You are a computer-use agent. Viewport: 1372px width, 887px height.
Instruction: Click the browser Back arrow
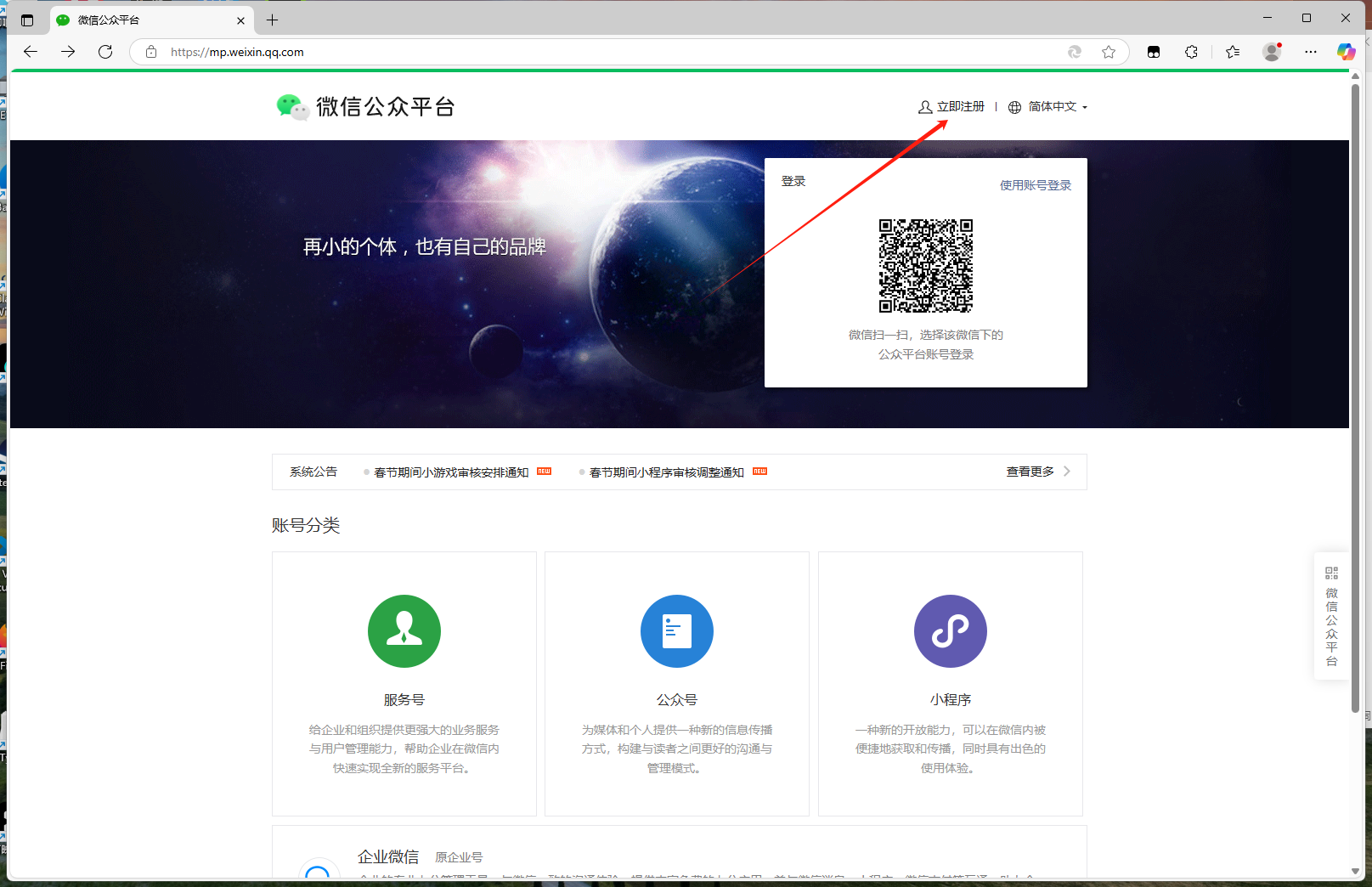(x=31, y=52)
